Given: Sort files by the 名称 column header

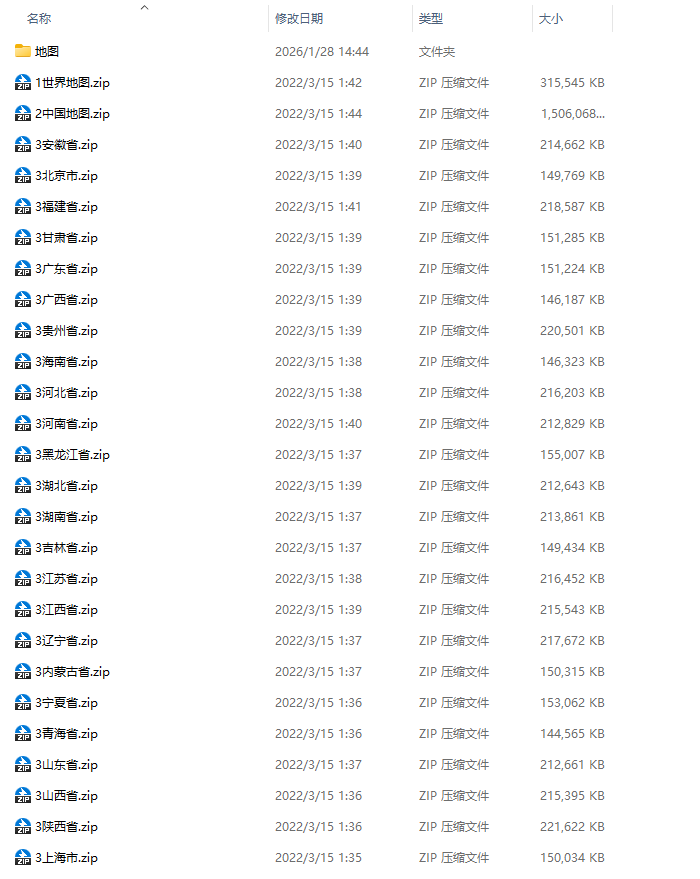Looking at the screenshot, I should pyautogui.click(x=39, y=18).
